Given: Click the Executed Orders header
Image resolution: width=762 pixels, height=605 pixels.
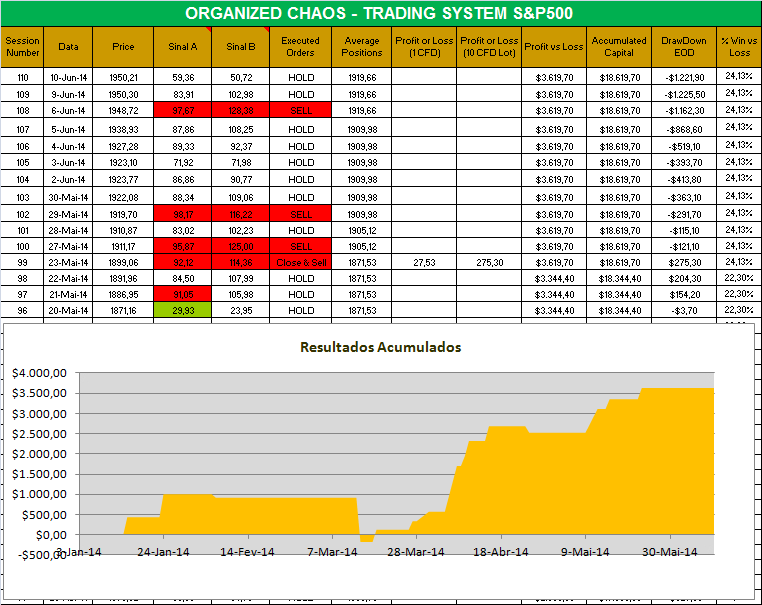Looking at the screenshot, I should click(300, 47).
